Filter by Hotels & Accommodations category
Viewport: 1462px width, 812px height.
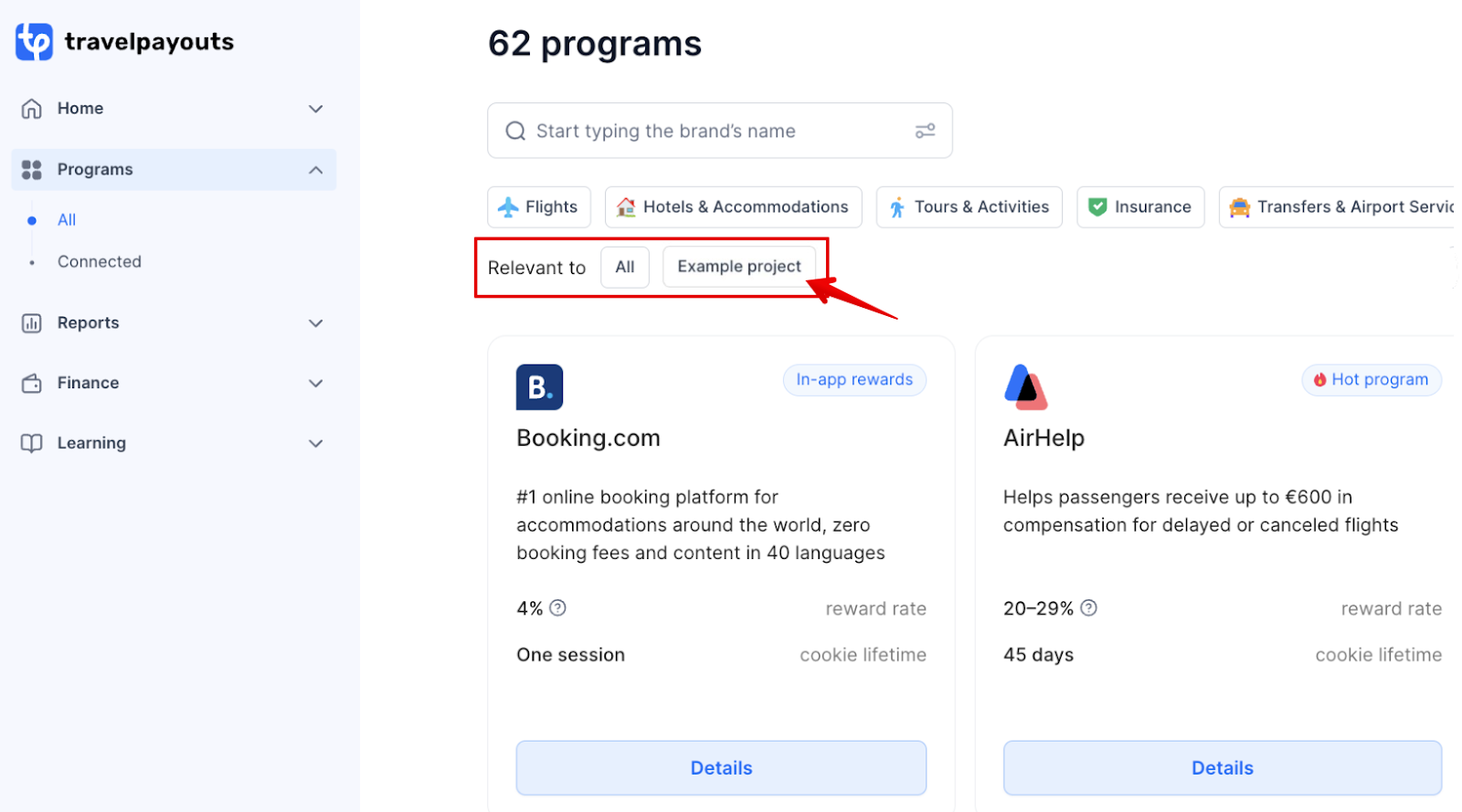[x=733, y=207]
